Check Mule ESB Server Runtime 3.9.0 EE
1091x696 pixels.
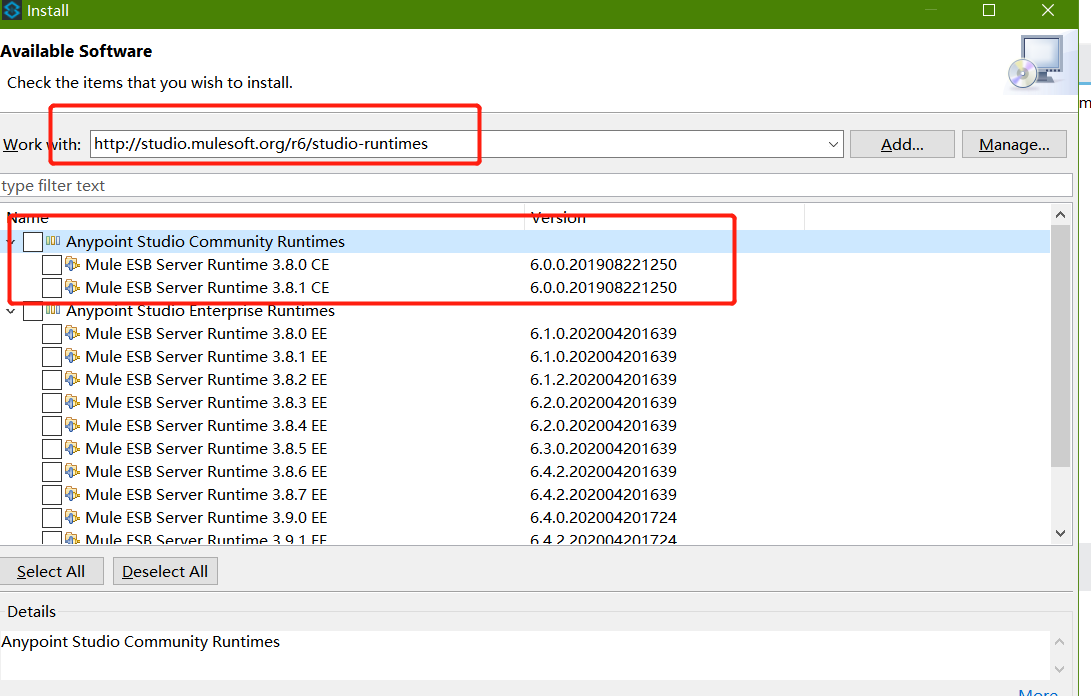pyautogui.click(x=51, y=517)
